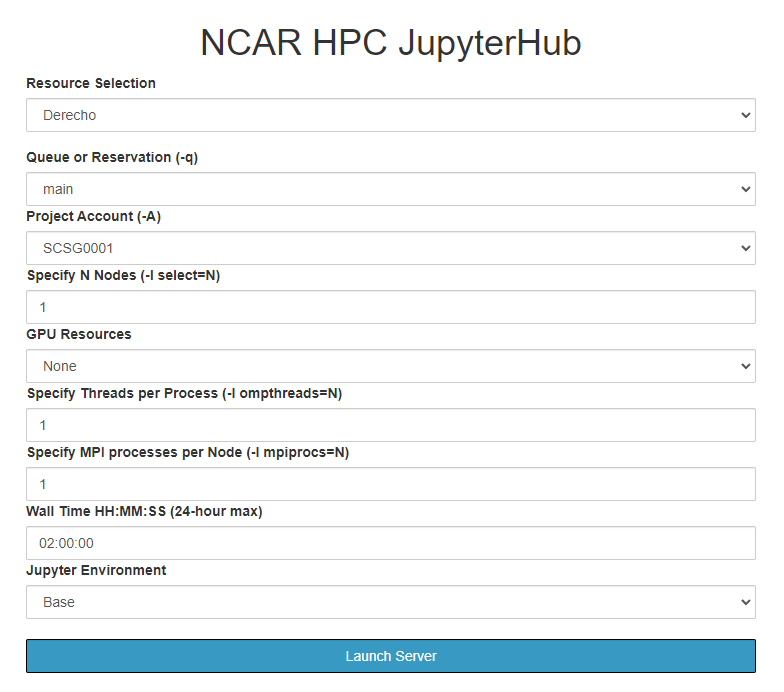784x692 pixels.
Task: Open the Resource Selection dropdown showing Derecho
Action: point(390,115)
